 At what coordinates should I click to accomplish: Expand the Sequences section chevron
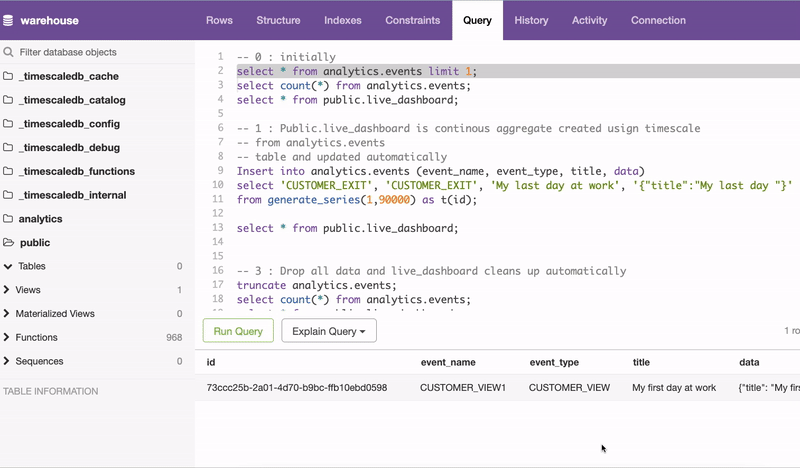pos(6,361)
